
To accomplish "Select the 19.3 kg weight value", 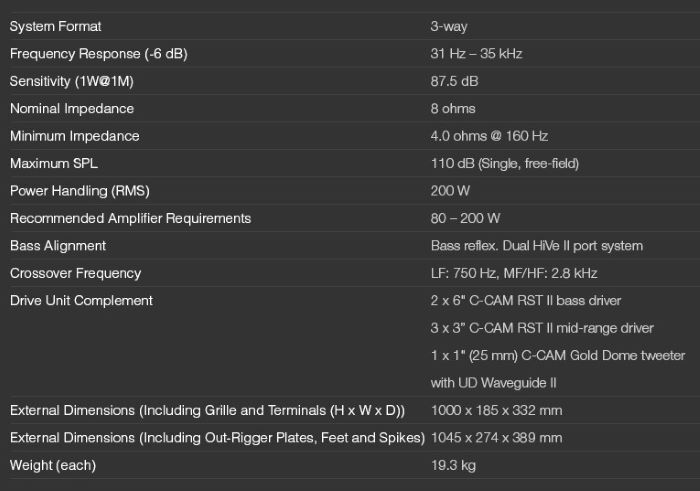I will 452,465.
